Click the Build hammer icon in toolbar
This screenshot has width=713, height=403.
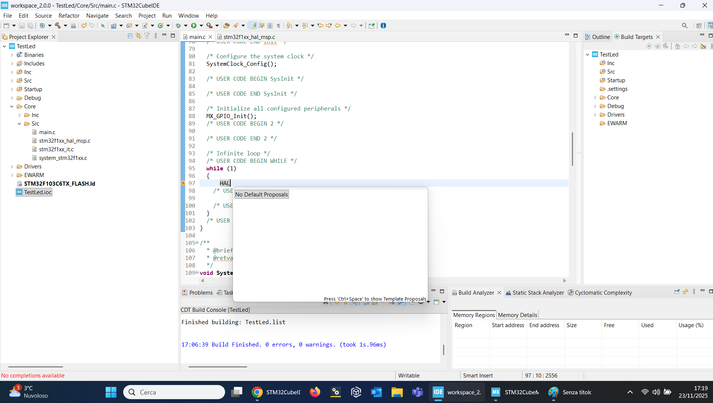tap(58, 25)
